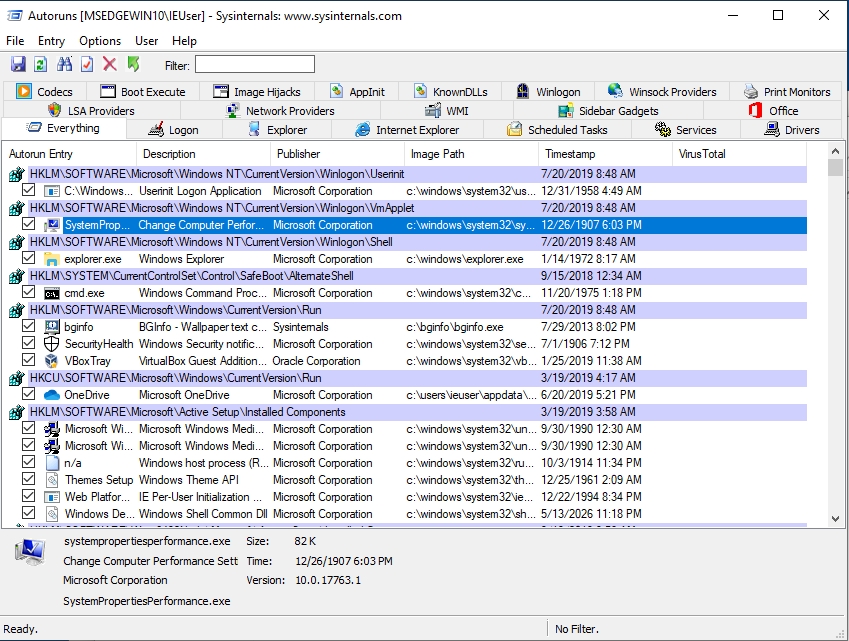This screenshot has width=849, height=641.
Task: Click the Refresh toolbar icon
Action: click(x=40, y=64)
